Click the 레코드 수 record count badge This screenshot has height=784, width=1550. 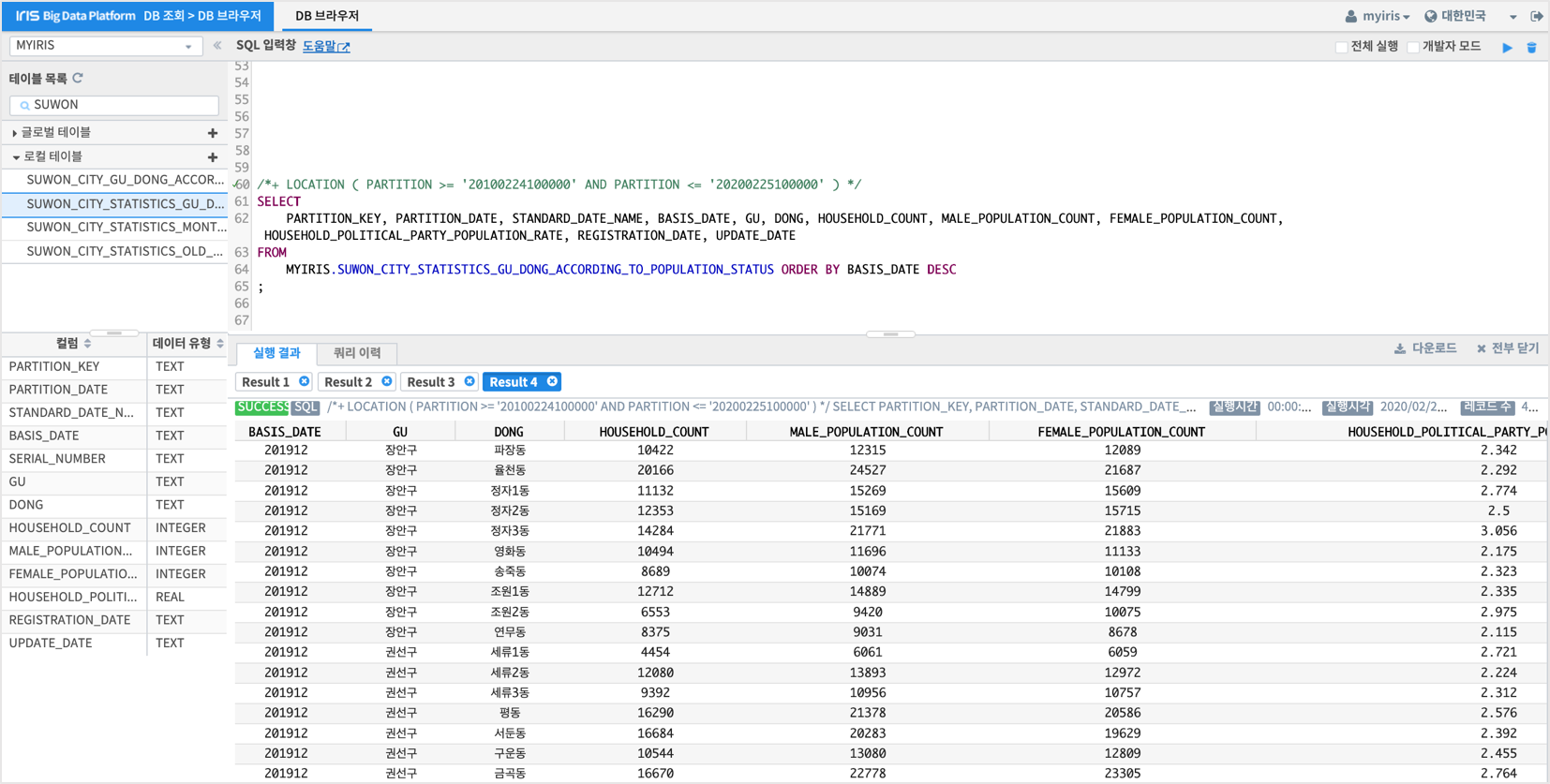click(x=1488, y=407)
